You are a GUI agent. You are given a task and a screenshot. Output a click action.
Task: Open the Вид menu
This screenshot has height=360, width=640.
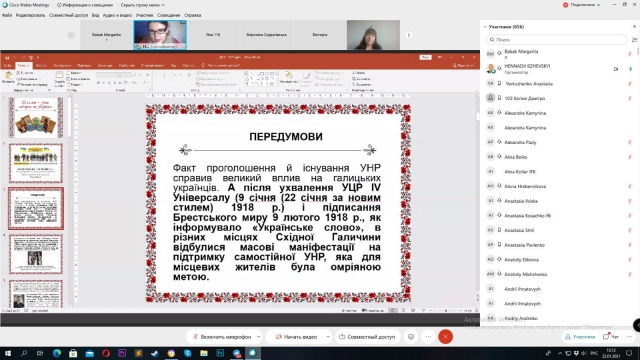[x=95, y=15]
